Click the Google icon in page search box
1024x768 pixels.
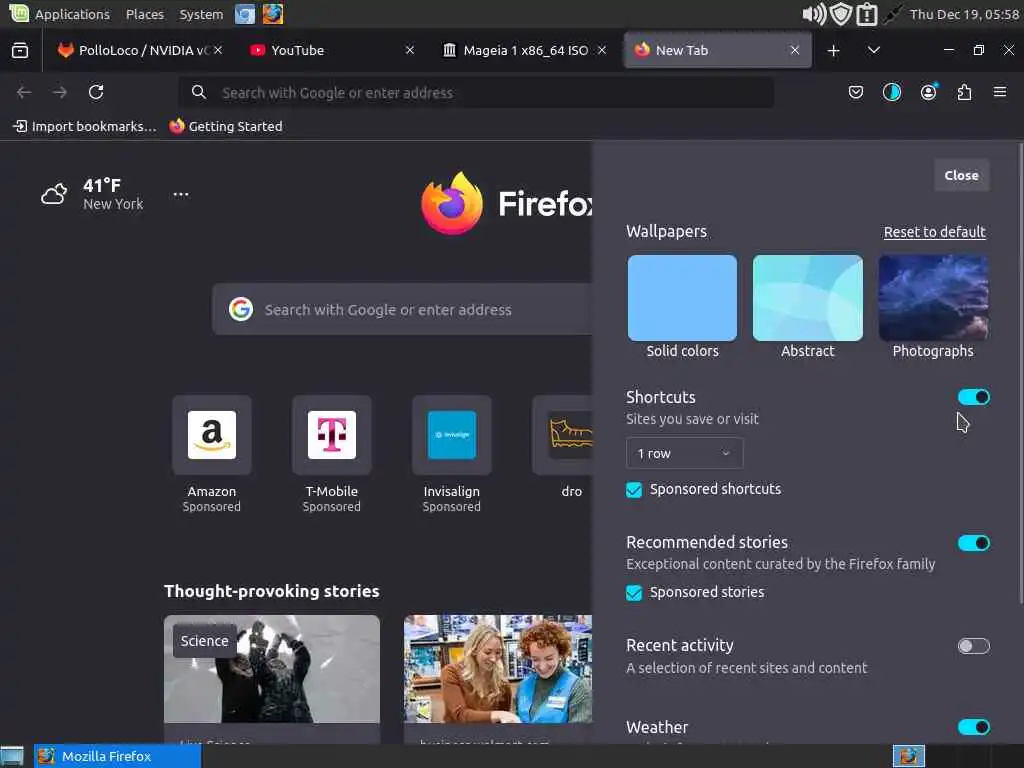241,309
